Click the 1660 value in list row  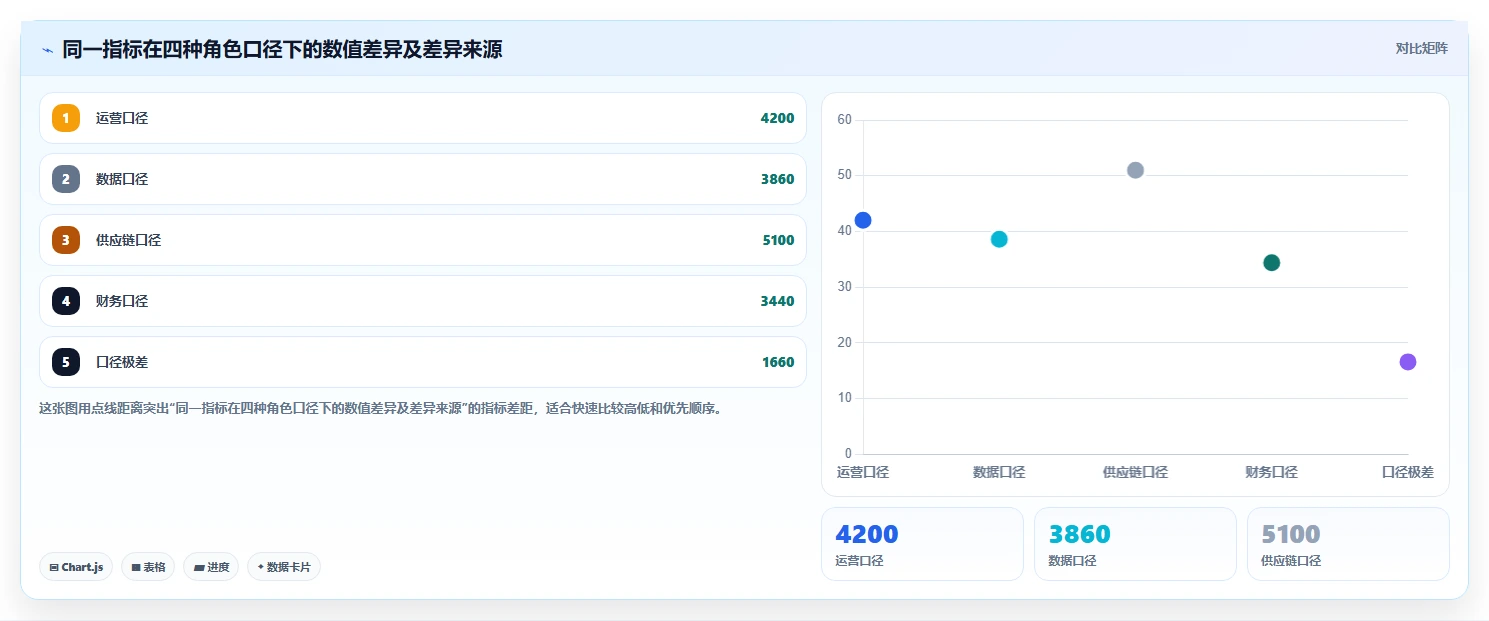coord(777,362)
